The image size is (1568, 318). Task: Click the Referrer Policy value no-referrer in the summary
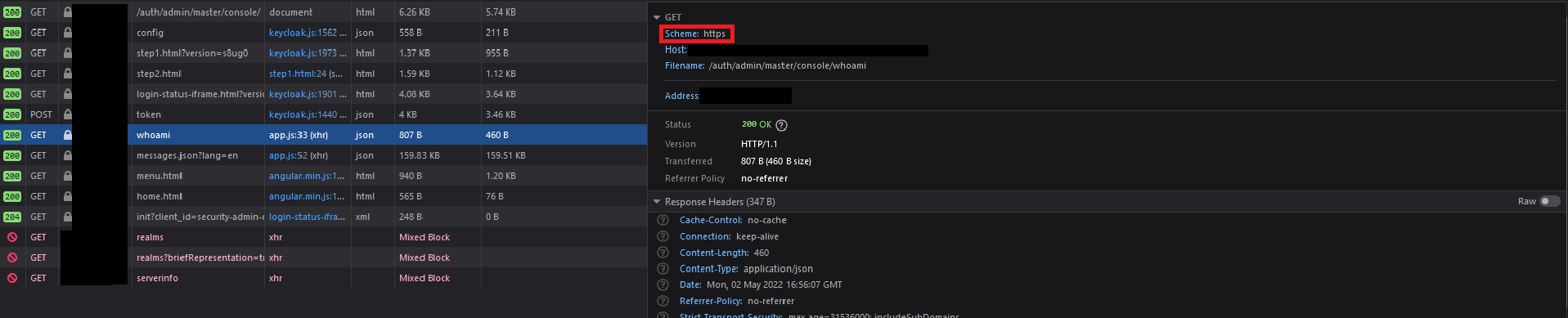pyautogui.click(x=764, y=178)
